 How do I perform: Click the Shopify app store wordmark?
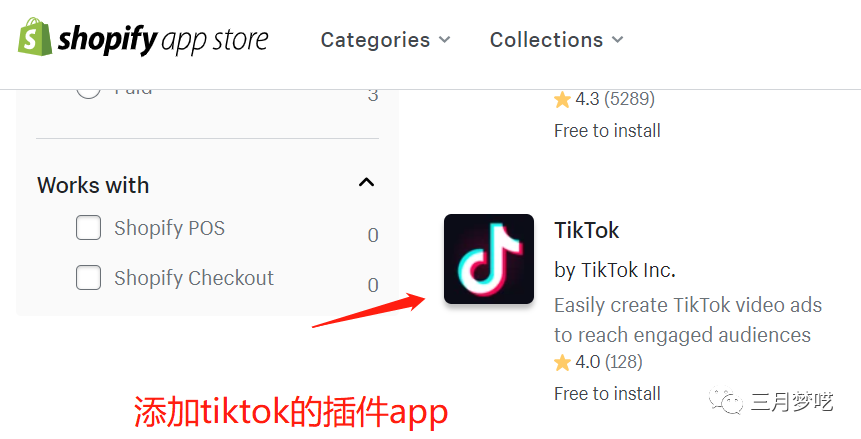pyautogui.click(x=163, y=40)
